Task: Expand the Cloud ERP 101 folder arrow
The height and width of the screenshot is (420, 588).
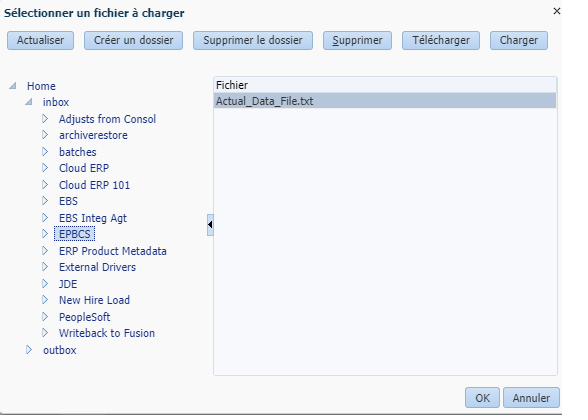Action: point(45,184)
